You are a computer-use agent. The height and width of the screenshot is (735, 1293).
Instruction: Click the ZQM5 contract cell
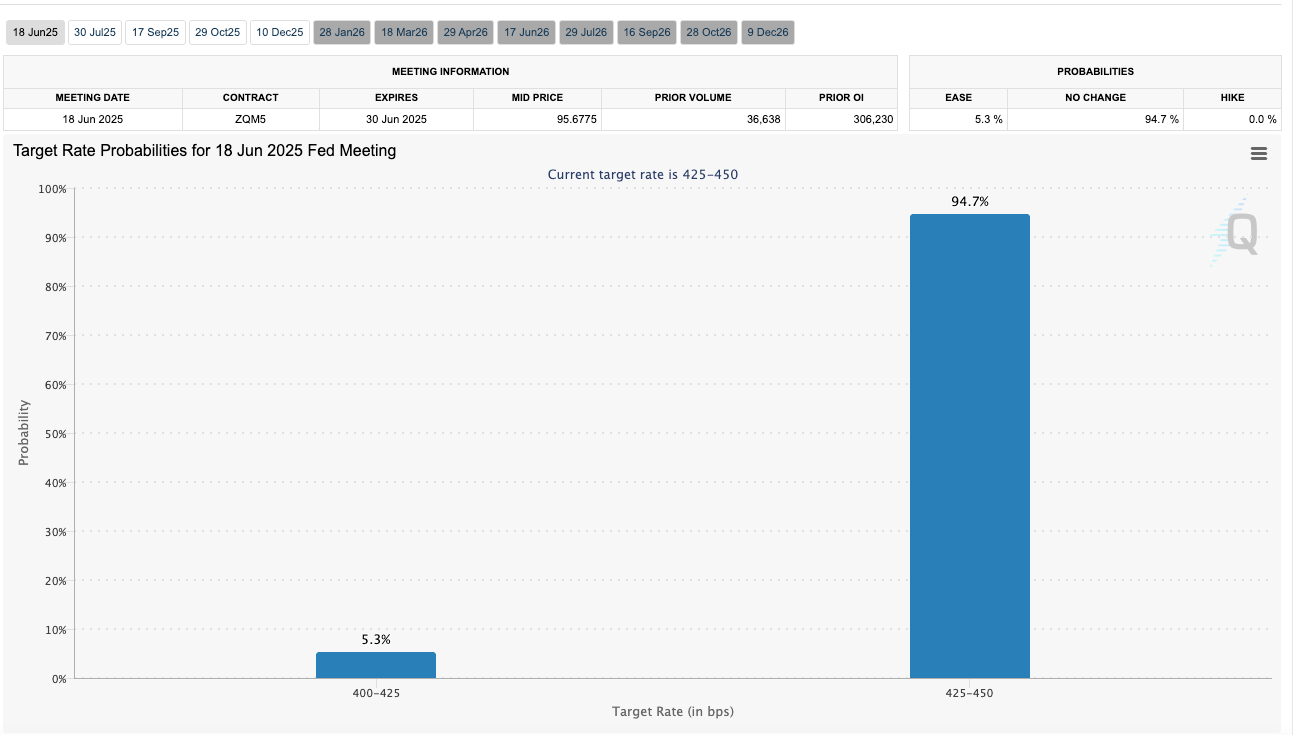tap(251, 119)
